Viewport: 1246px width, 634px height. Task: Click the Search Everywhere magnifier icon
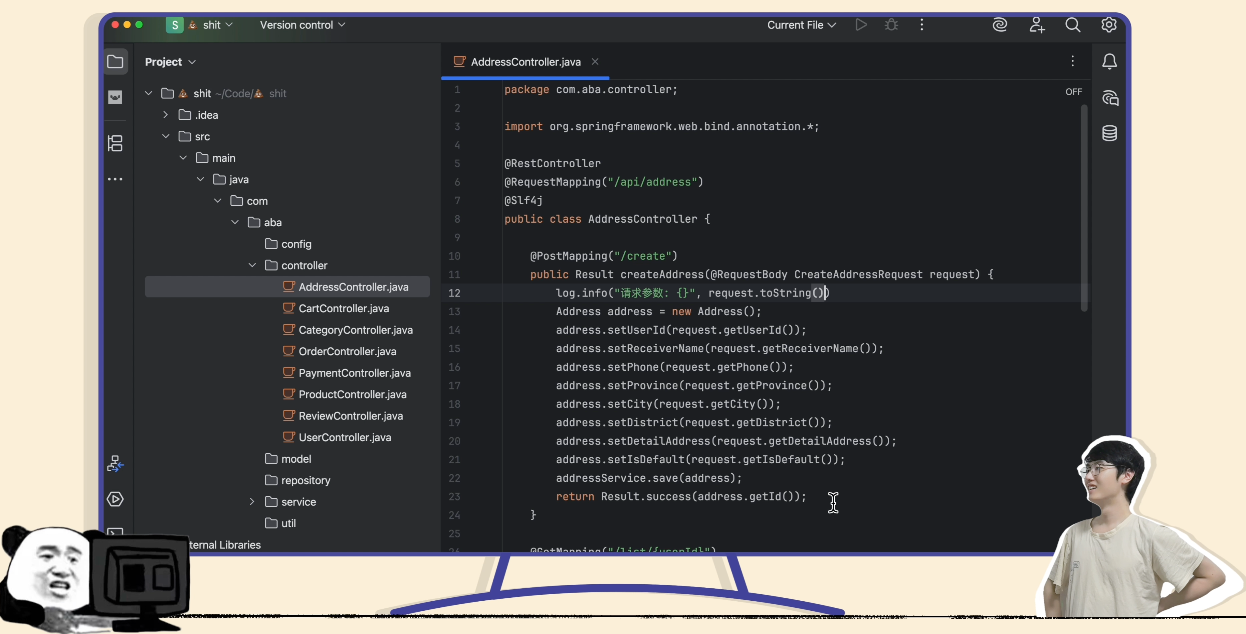[1072, 25]
